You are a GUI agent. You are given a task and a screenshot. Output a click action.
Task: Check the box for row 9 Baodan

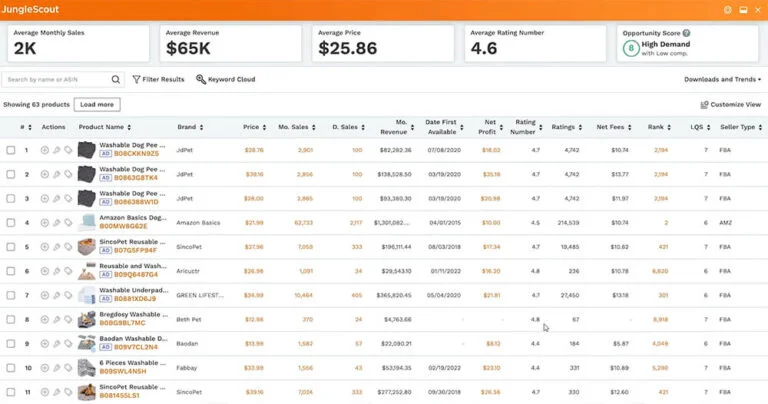(x=11, y=344)
